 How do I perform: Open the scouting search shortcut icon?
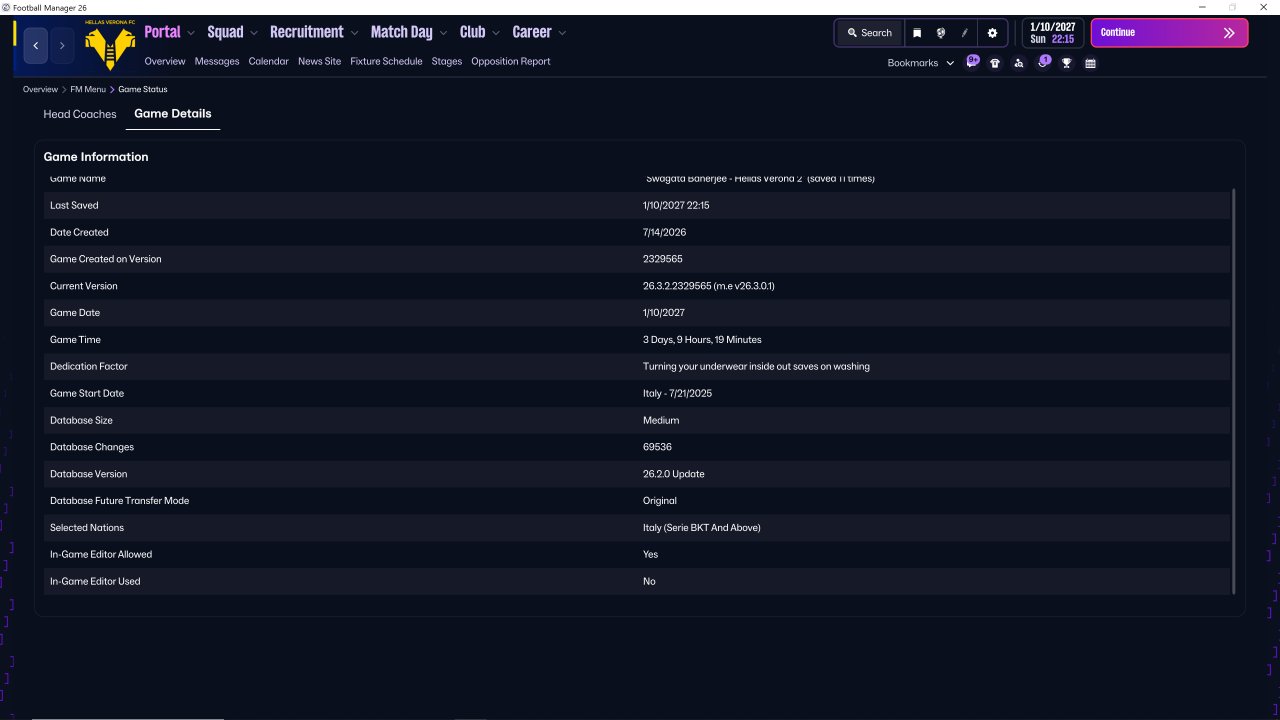(1019, 63)
